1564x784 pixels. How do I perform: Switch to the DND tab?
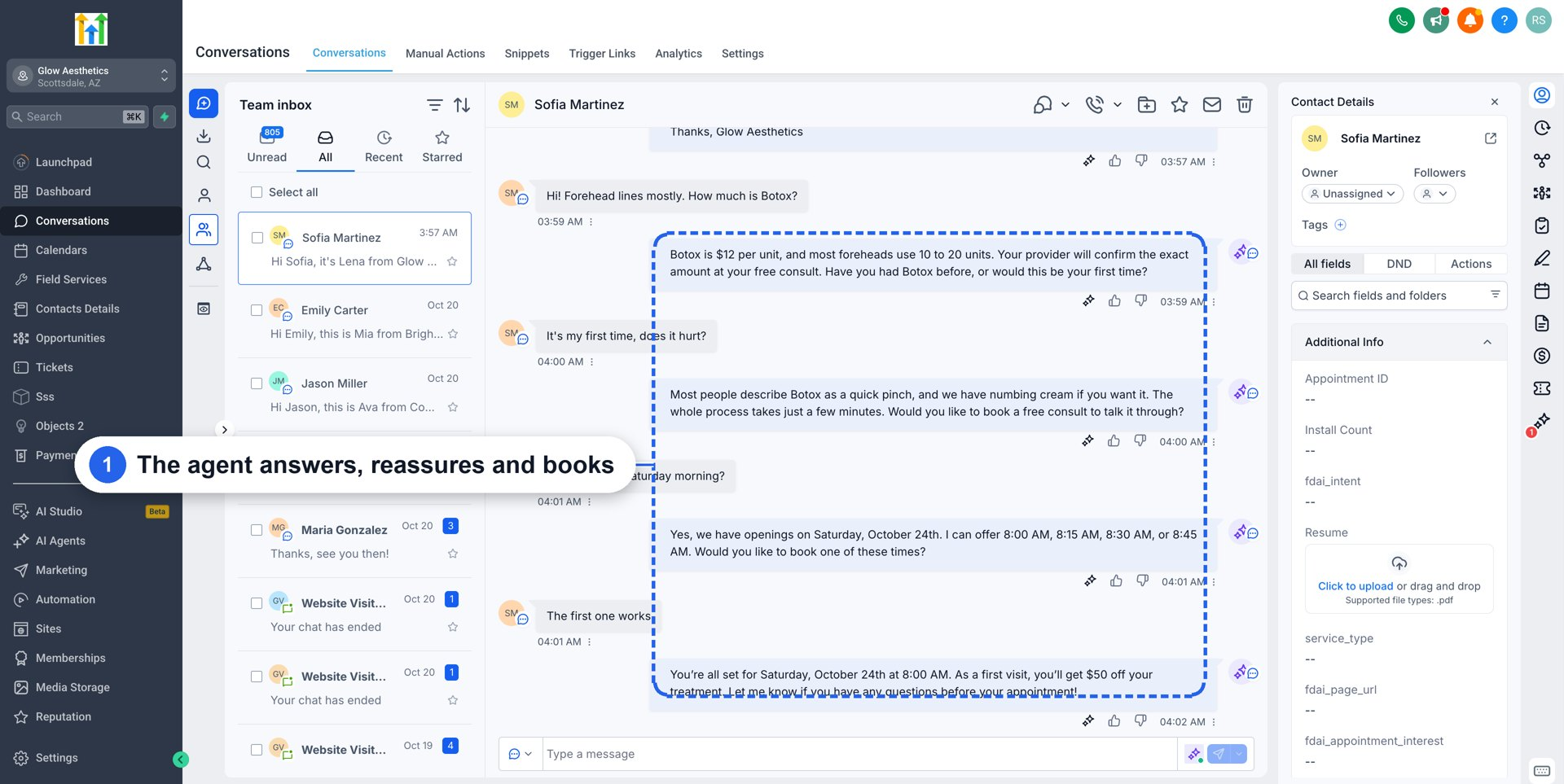tap(1399, 264)
